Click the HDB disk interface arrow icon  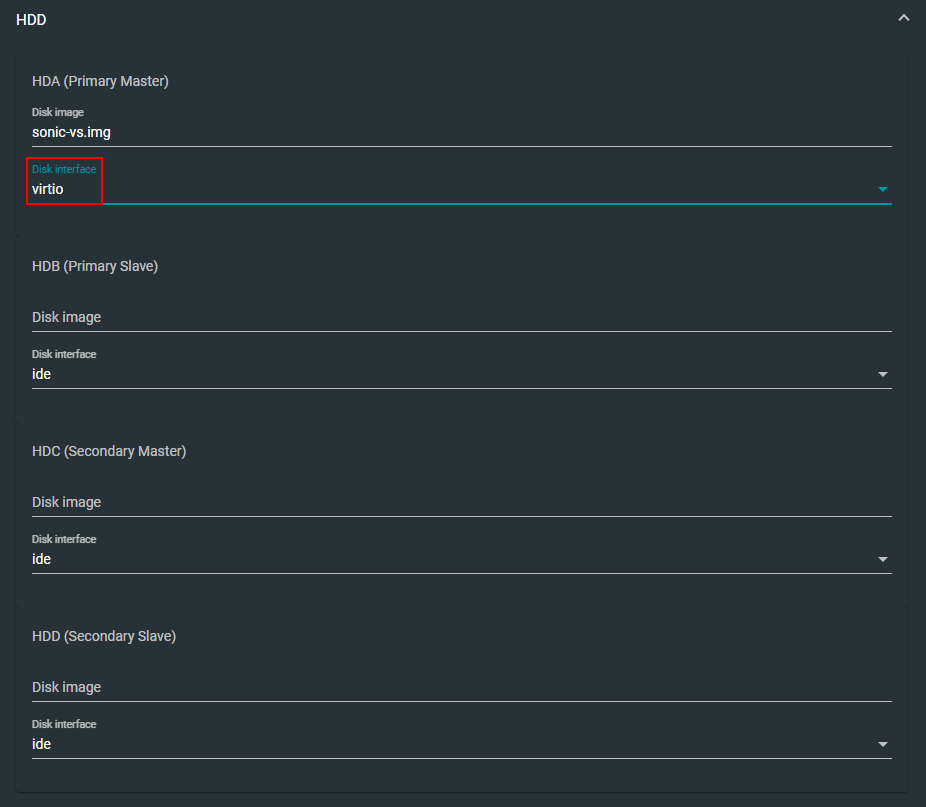click(x=882, y=374)
